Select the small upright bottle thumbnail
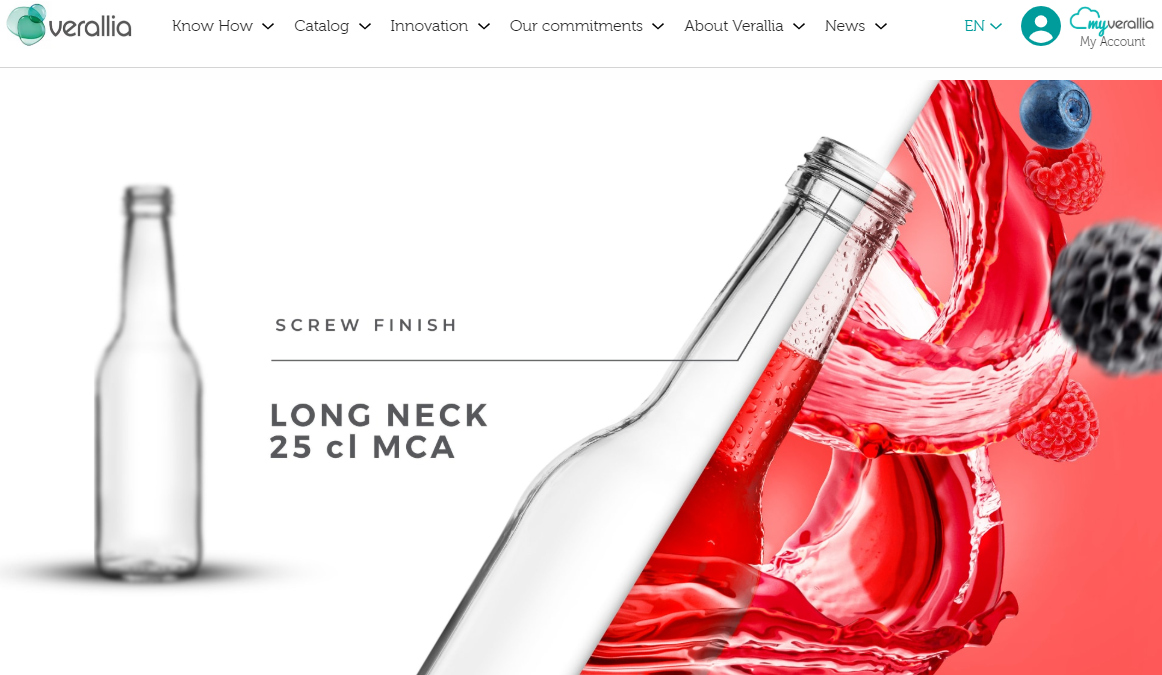 [148, 383]
